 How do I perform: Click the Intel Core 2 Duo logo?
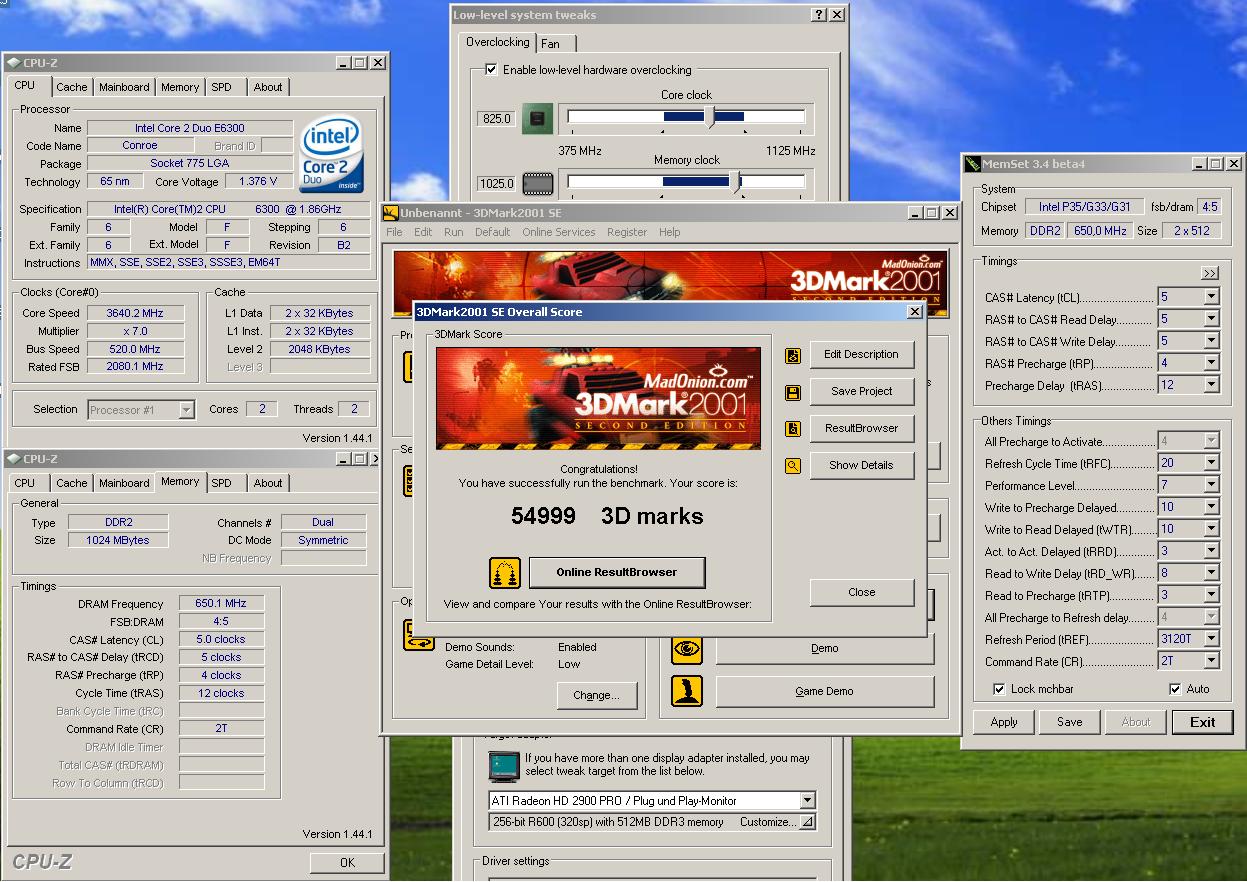click(x=331, y=155)
